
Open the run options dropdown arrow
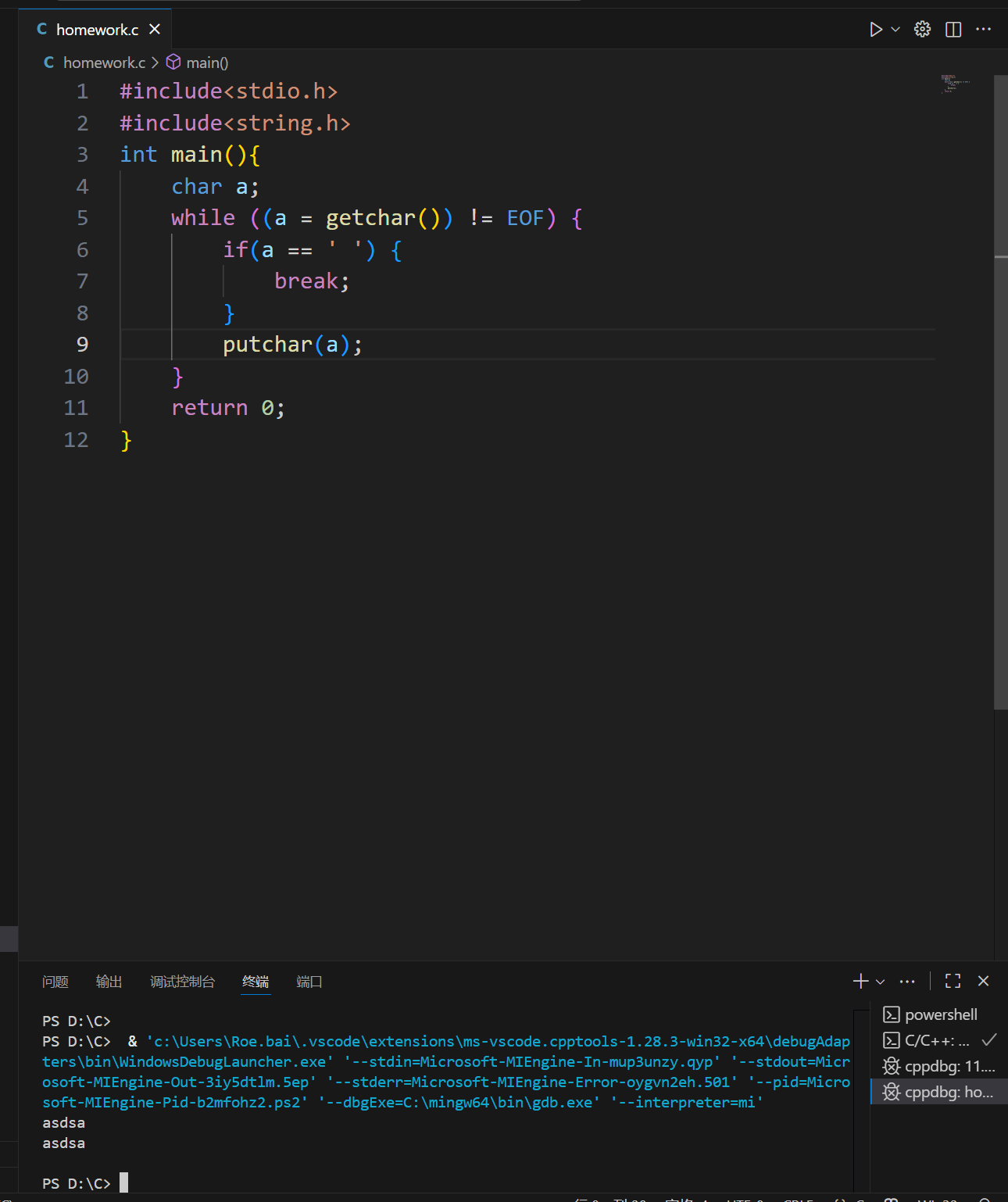point(895,30)
